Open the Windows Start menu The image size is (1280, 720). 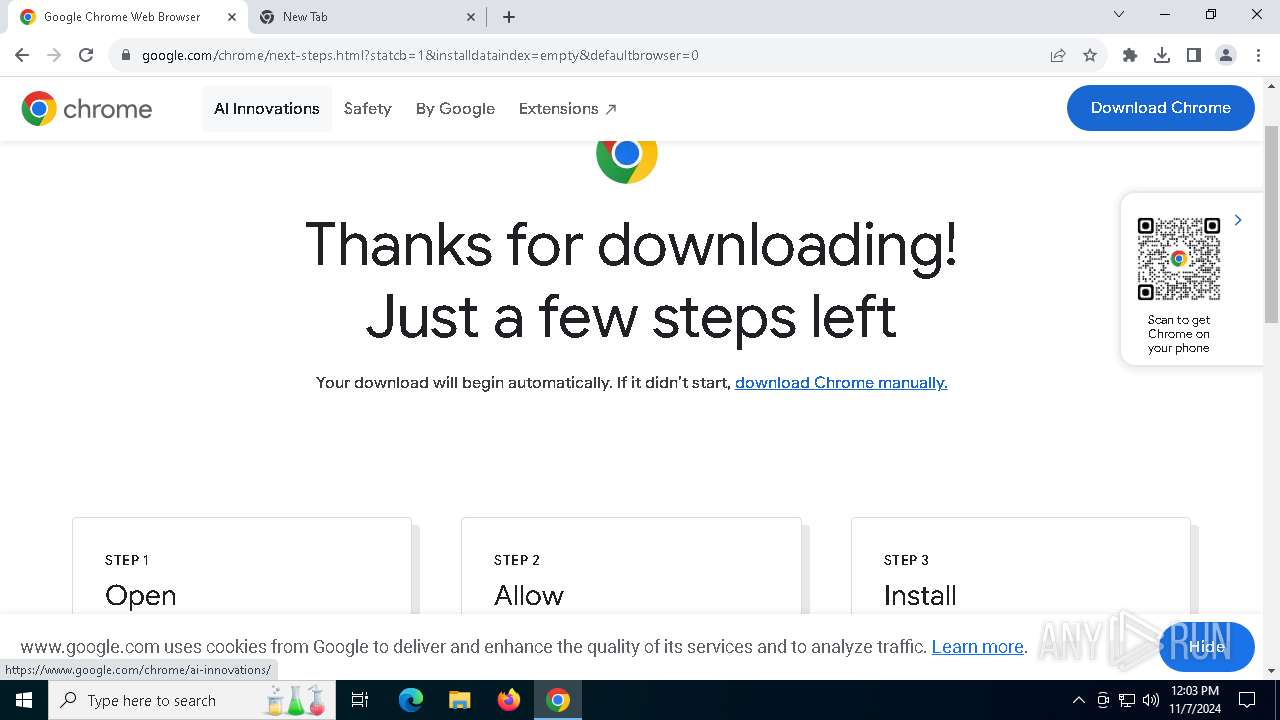coord(24,700)
